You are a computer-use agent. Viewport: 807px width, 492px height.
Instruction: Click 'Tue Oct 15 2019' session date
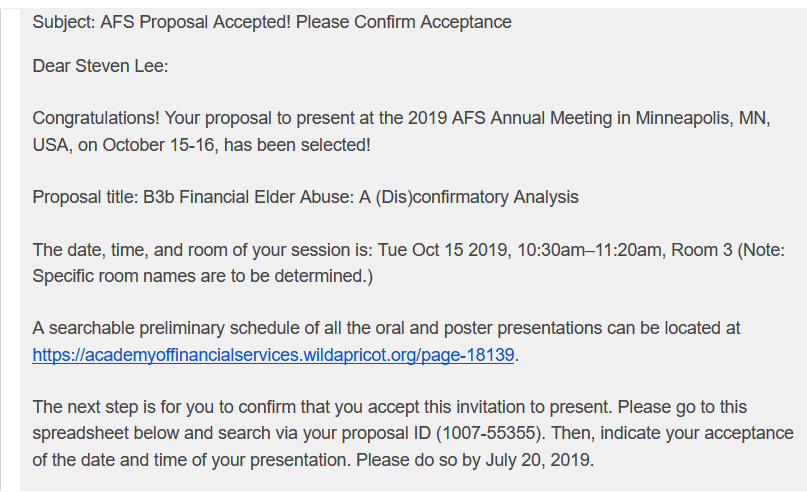pos(443,250)
